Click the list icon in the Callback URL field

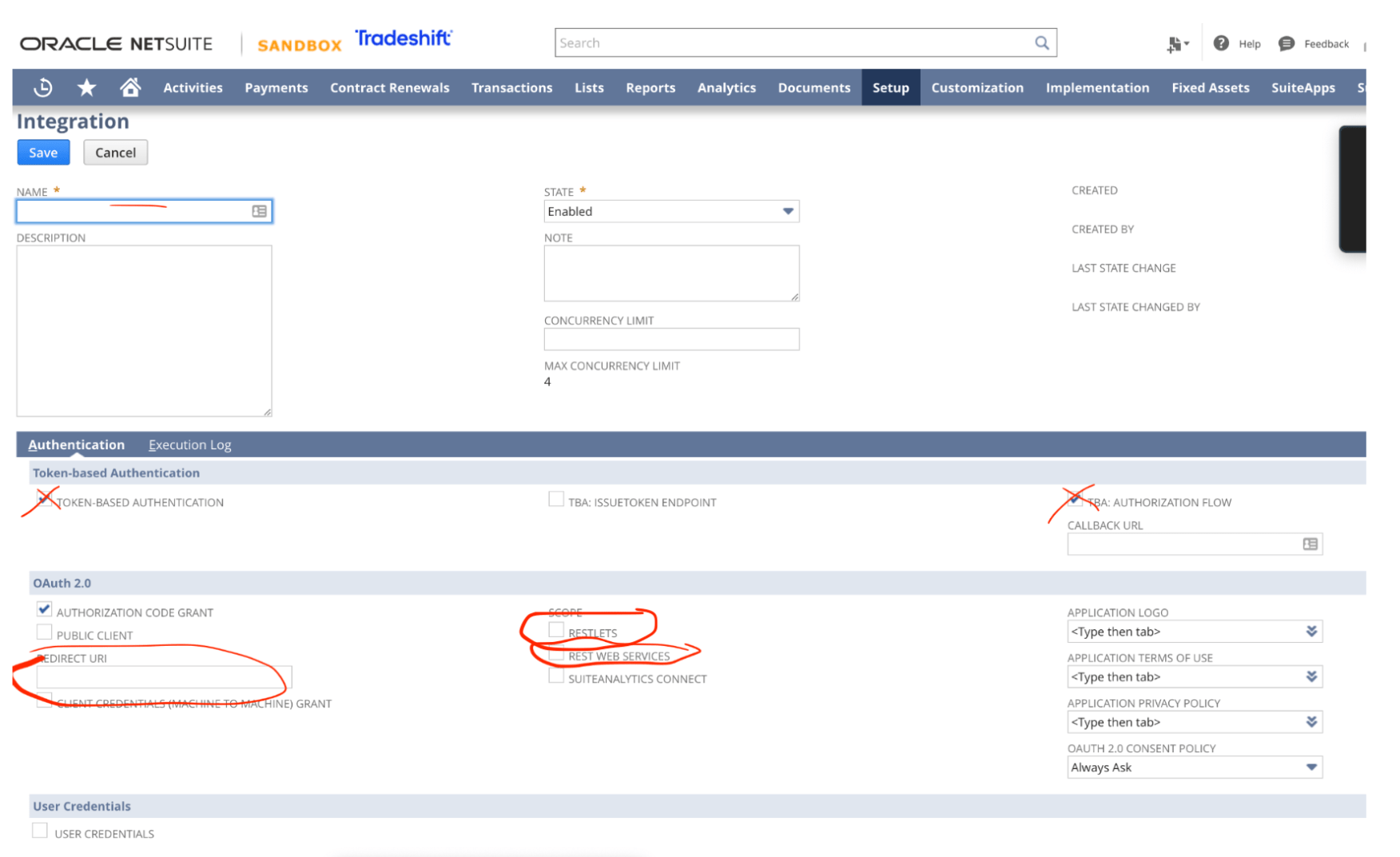pos(1310,544)
